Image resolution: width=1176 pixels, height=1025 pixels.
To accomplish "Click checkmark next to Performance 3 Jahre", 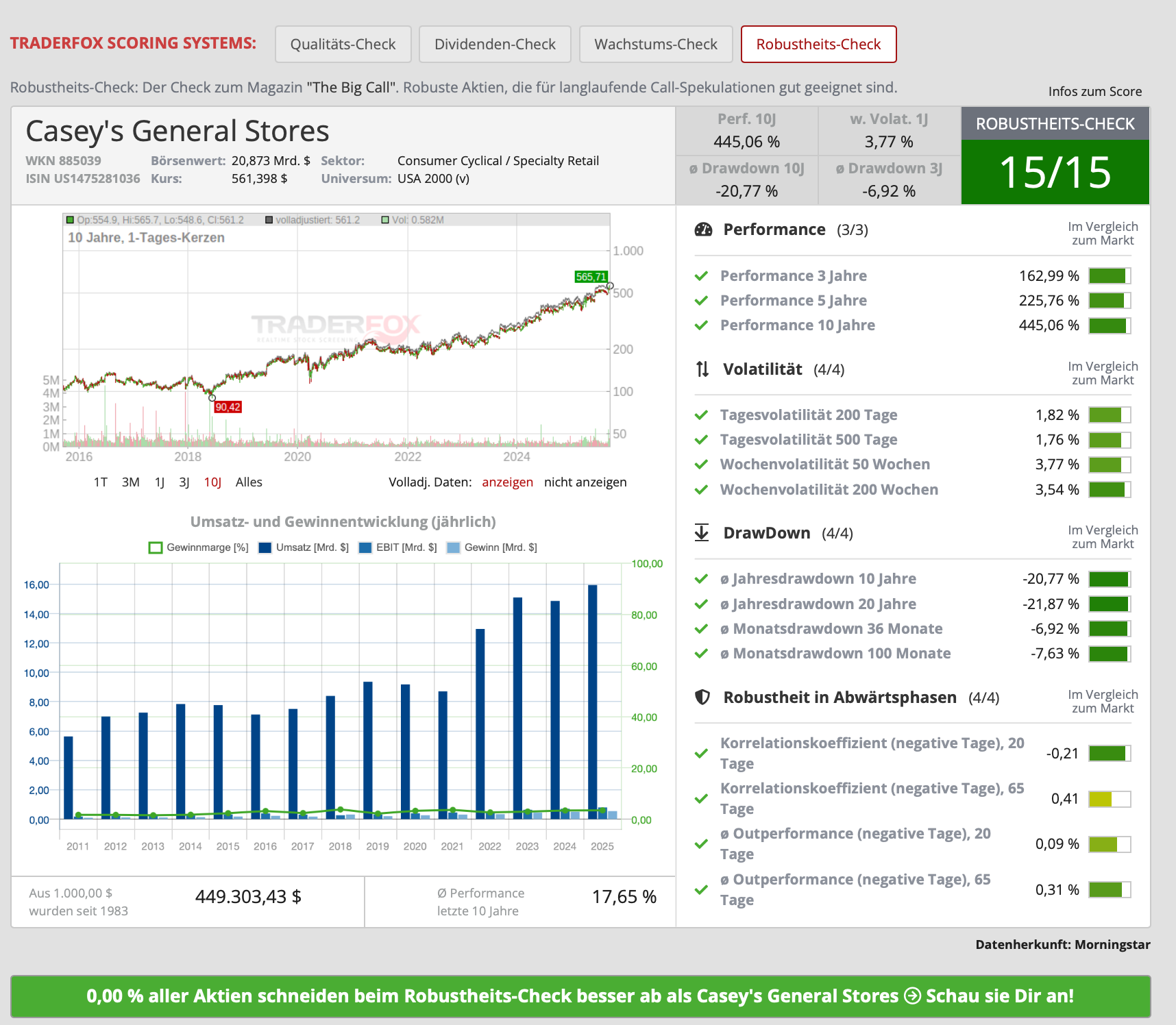I will (x=701, y=276).
